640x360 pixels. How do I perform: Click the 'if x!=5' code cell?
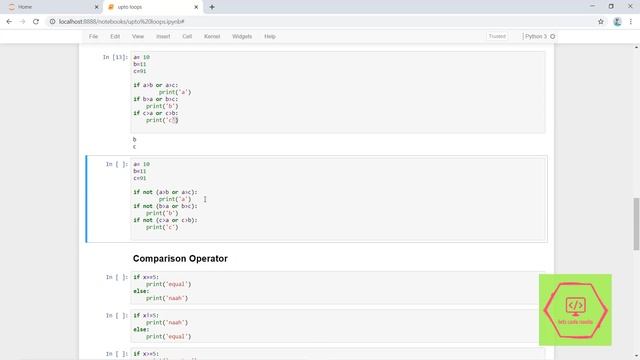(x=338, y=326)
